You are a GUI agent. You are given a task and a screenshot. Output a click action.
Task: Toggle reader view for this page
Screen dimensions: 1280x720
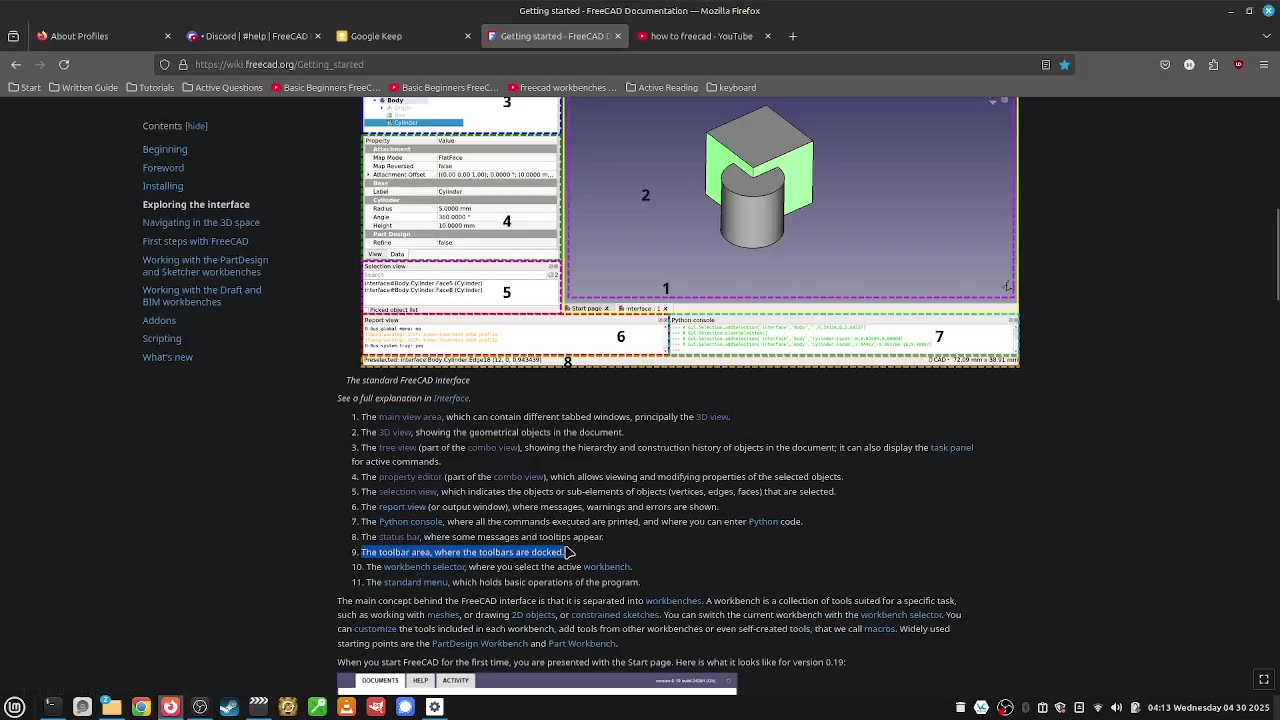[x=1046, y=64]
